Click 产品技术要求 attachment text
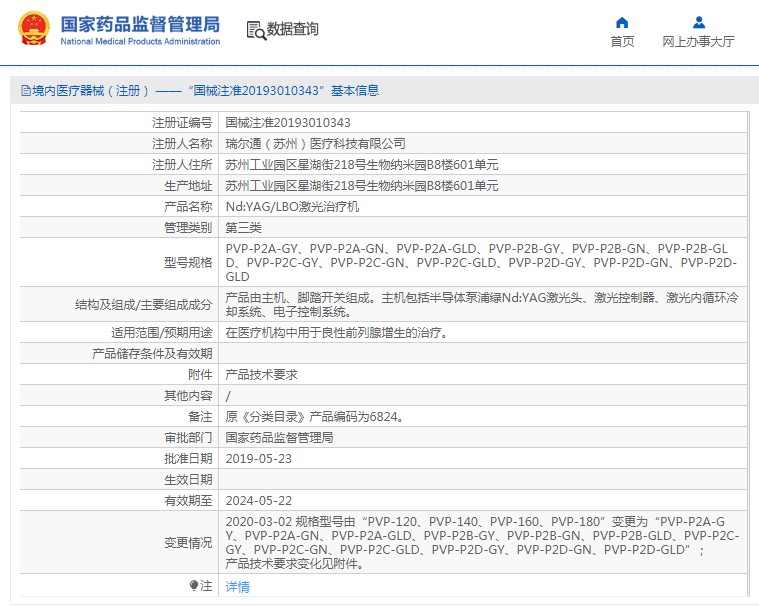Image resolution: width=759 pixels, height=606 pixels. (261, 375)
